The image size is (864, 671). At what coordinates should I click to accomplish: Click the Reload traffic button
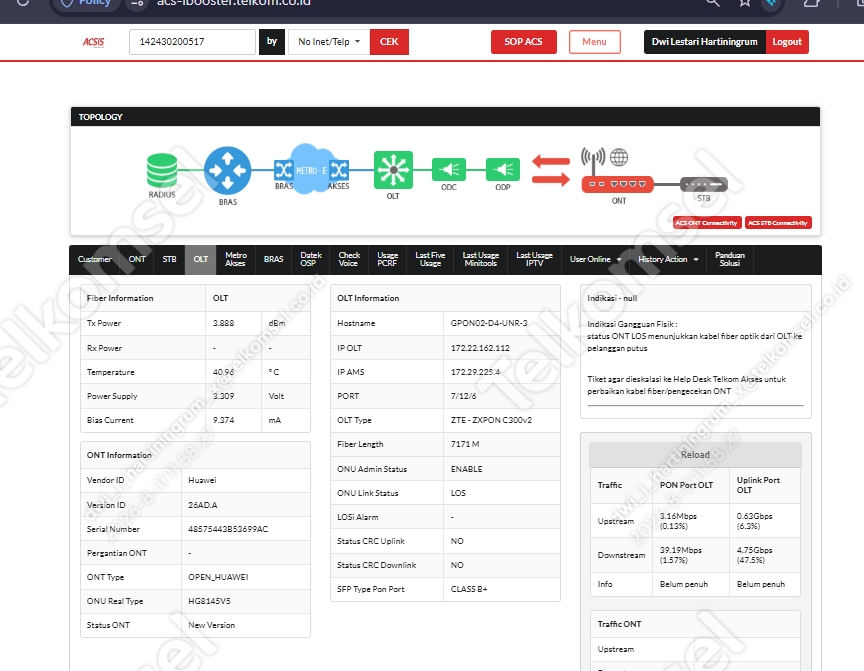pyautogui.click(x=695, y=455)
